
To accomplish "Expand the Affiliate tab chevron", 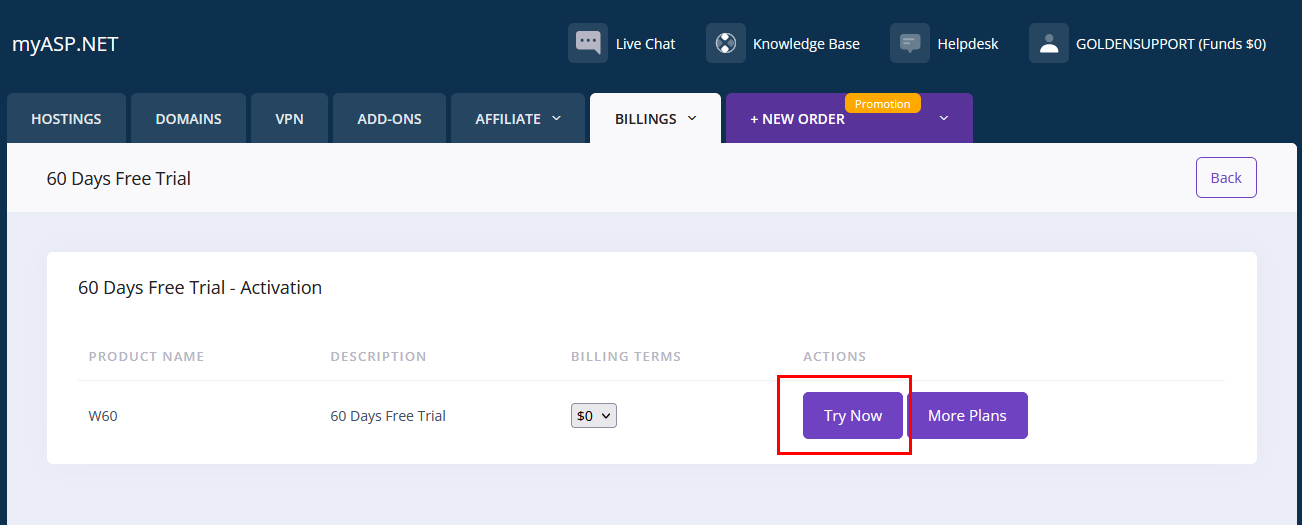I will point(557,118).
